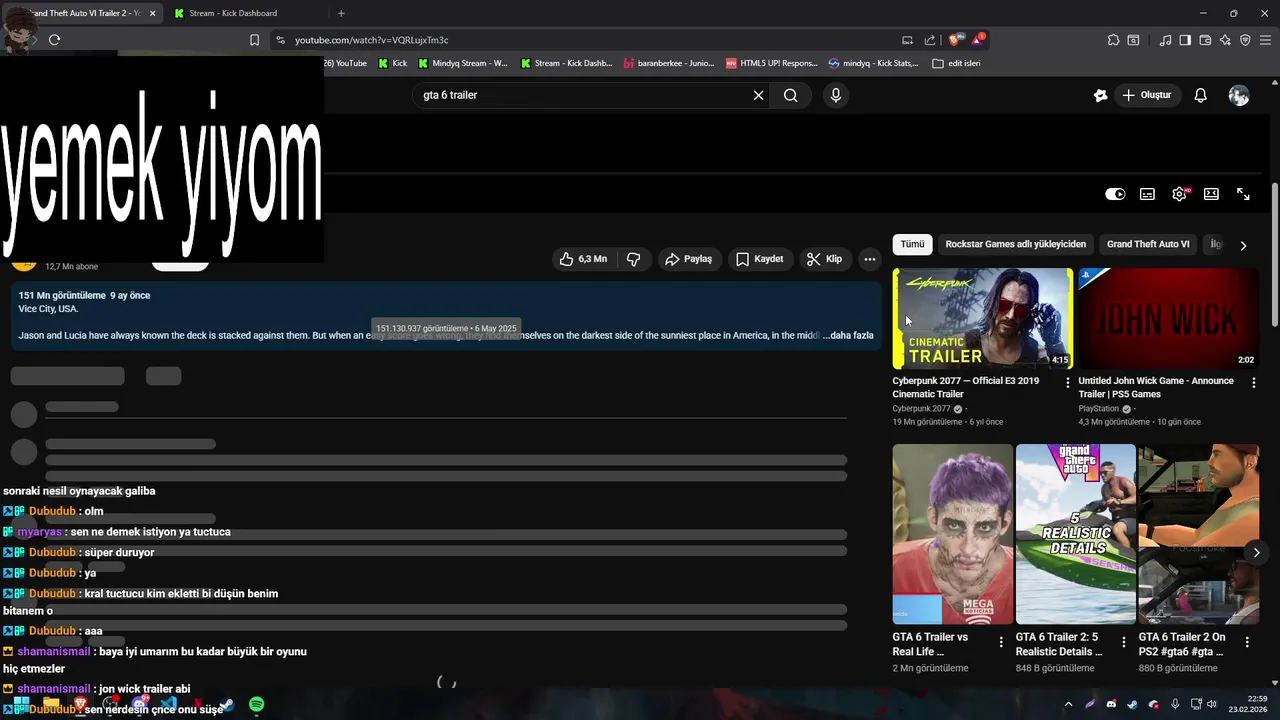Image resolution: width=1280 pixels, height=720 pixels.
Task: Open the 5 Realistic Details short thumbnail
Action: tap(1075, 534)
